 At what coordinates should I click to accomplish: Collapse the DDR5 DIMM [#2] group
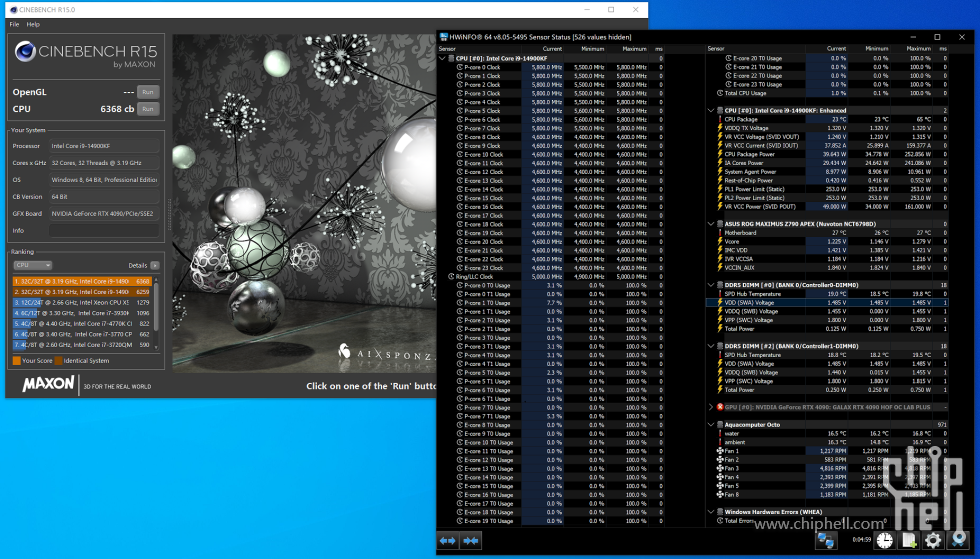coord(711,346)
